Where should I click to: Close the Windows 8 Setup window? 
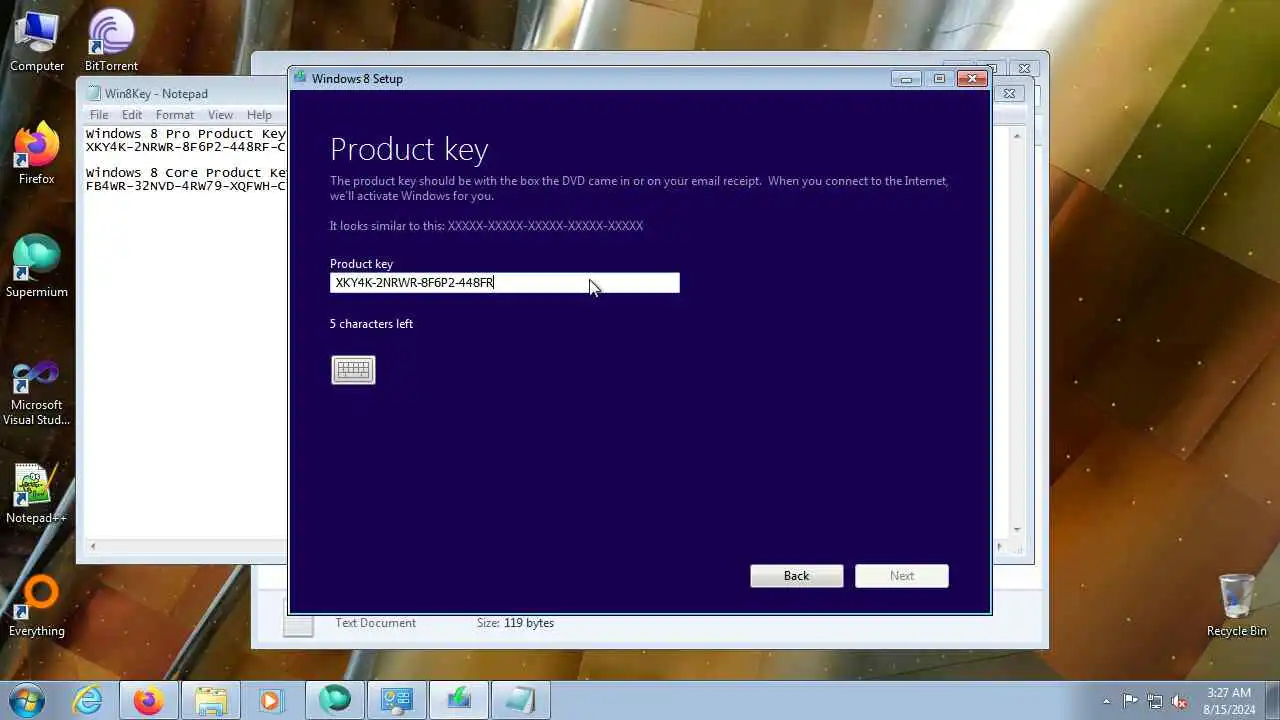(x=972, y=79)
